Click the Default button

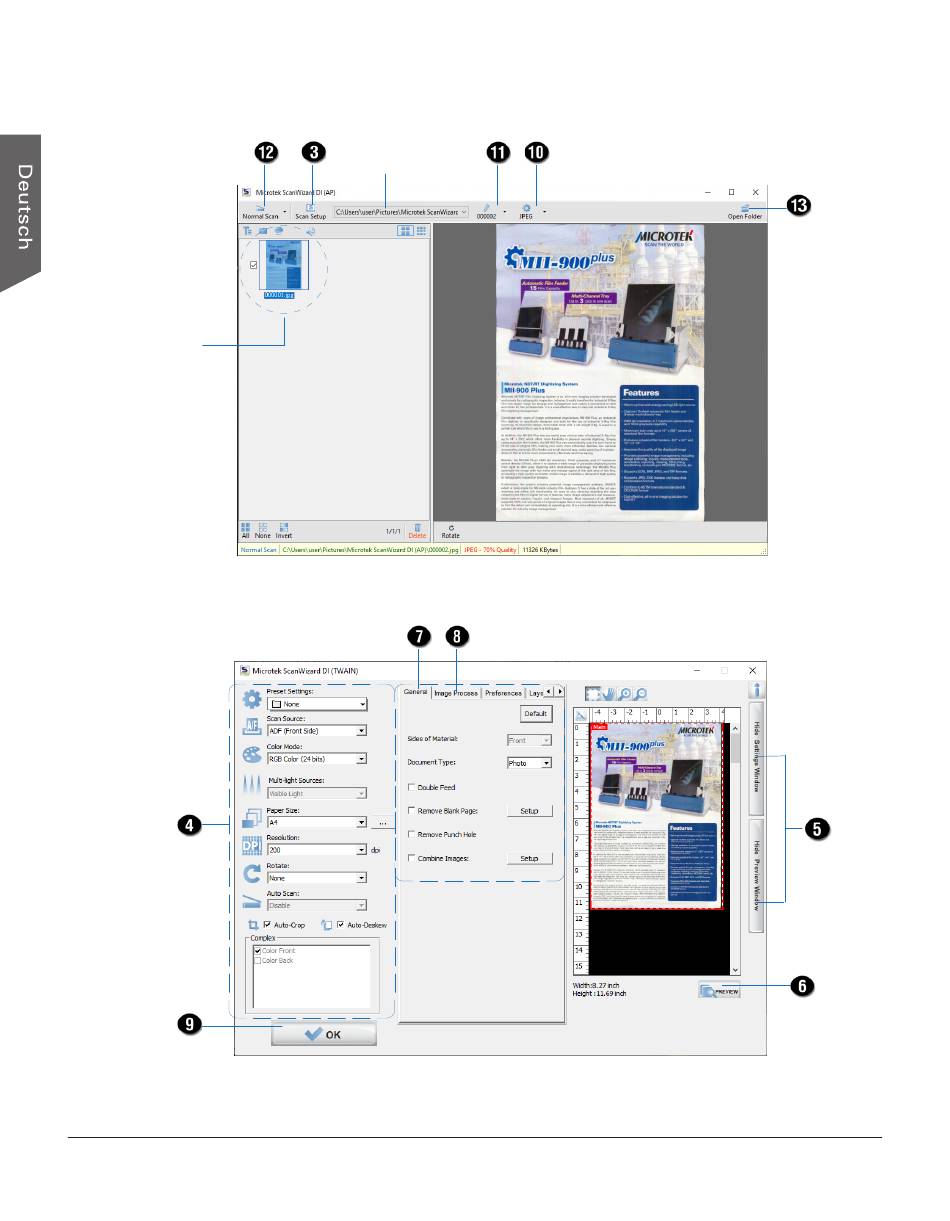click(x=536, y=714)
